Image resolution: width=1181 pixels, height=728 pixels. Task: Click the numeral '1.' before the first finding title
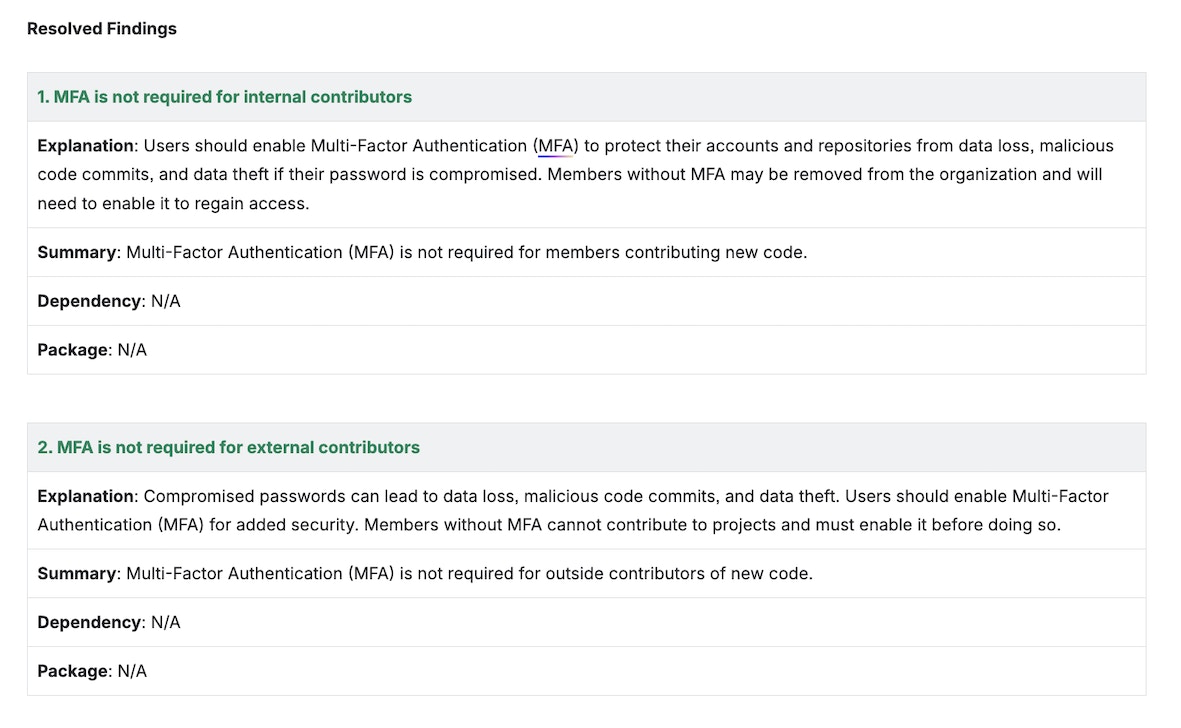tap(41, 97)
